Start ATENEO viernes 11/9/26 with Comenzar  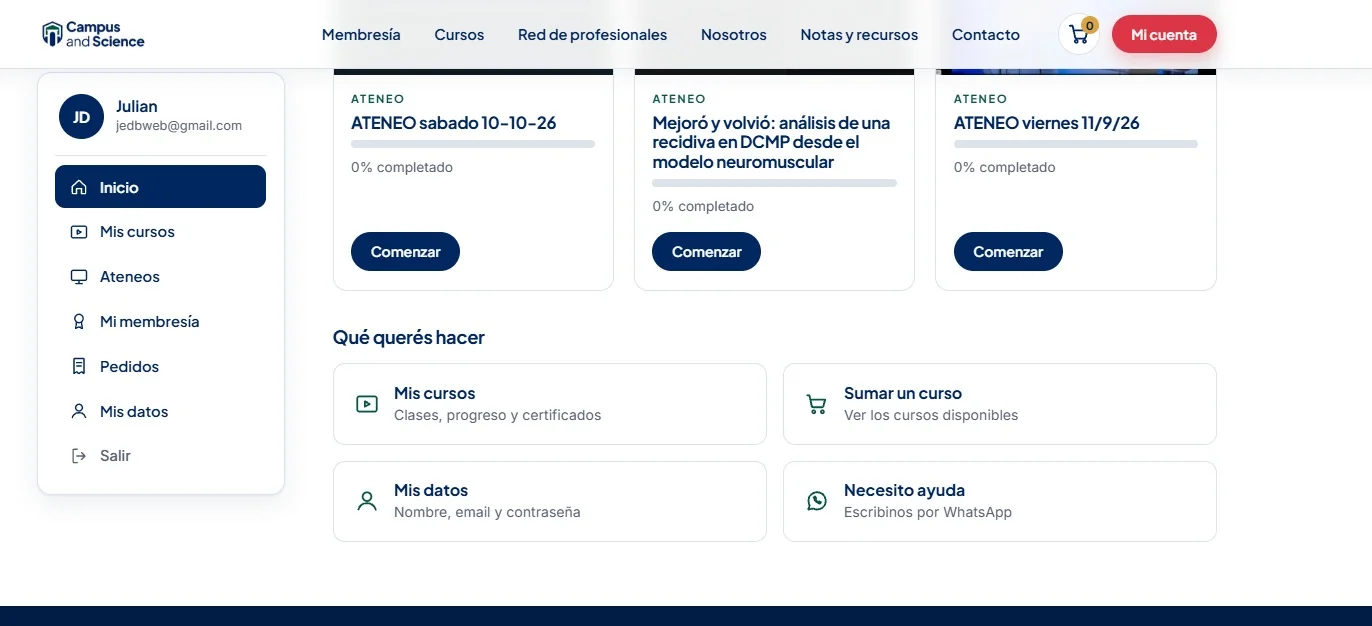(x=1008, y=252)
